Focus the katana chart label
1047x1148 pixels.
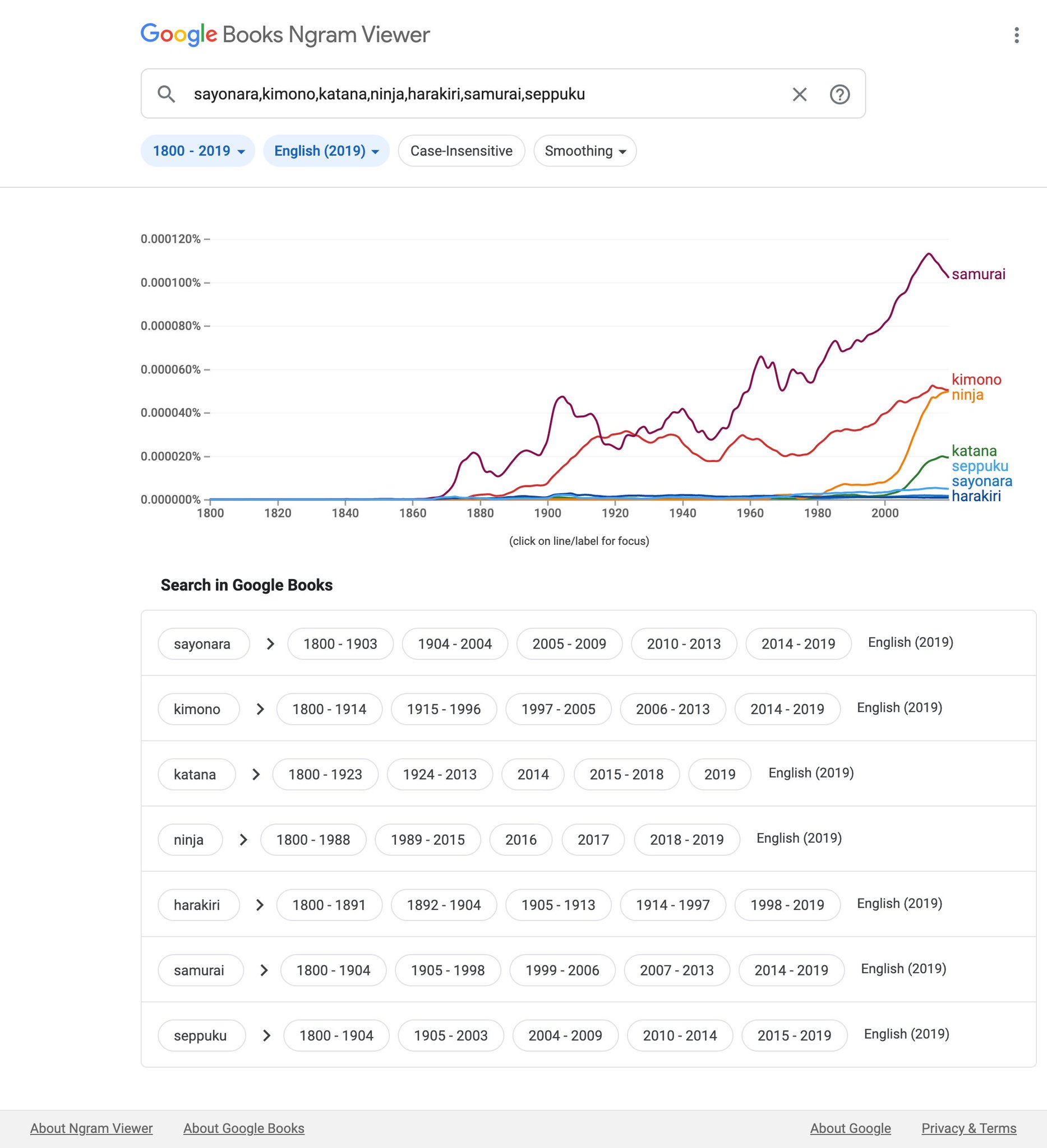coord(974,451)
